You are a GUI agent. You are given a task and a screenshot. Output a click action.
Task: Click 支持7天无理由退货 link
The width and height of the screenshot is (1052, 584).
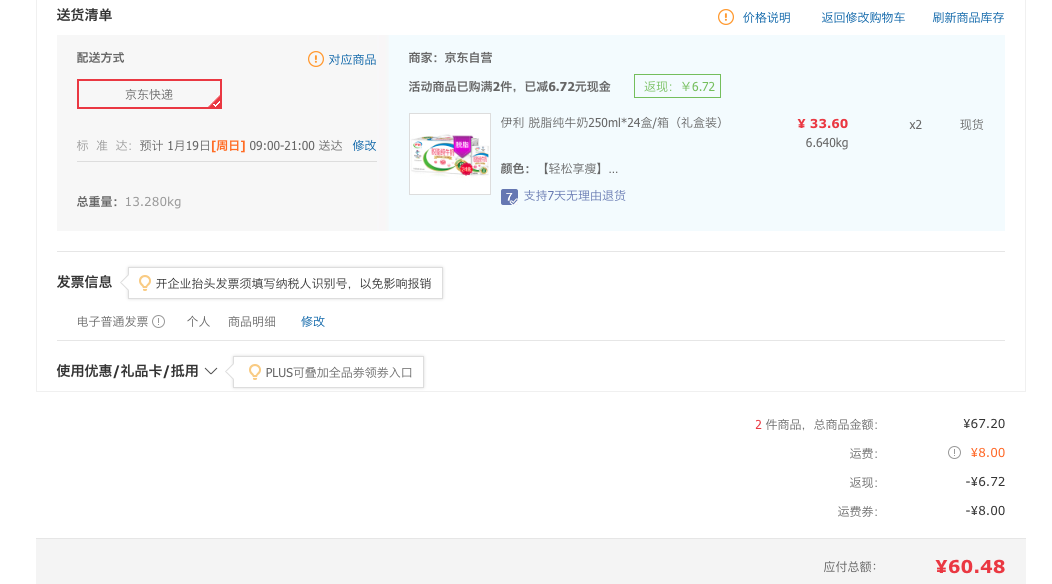[575, 195]
